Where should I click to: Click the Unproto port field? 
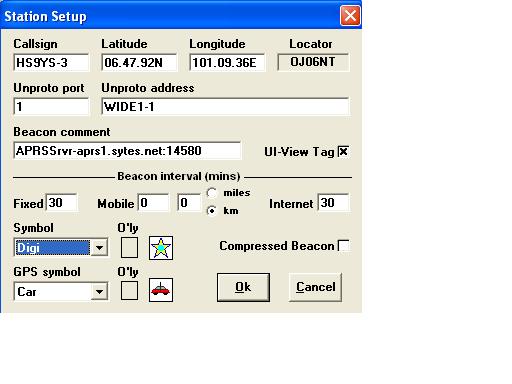[x=51, y=106]
